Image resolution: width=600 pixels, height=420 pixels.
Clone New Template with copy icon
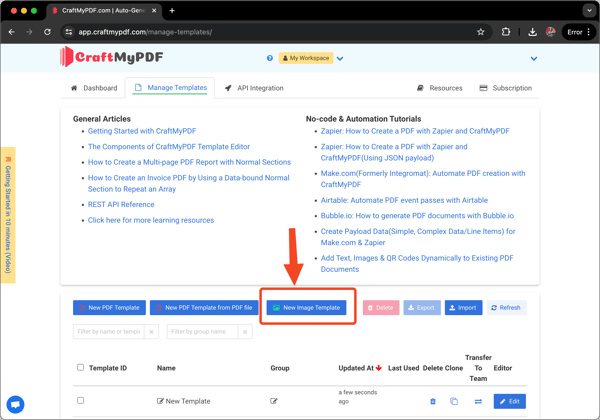(x=454, y=401)
